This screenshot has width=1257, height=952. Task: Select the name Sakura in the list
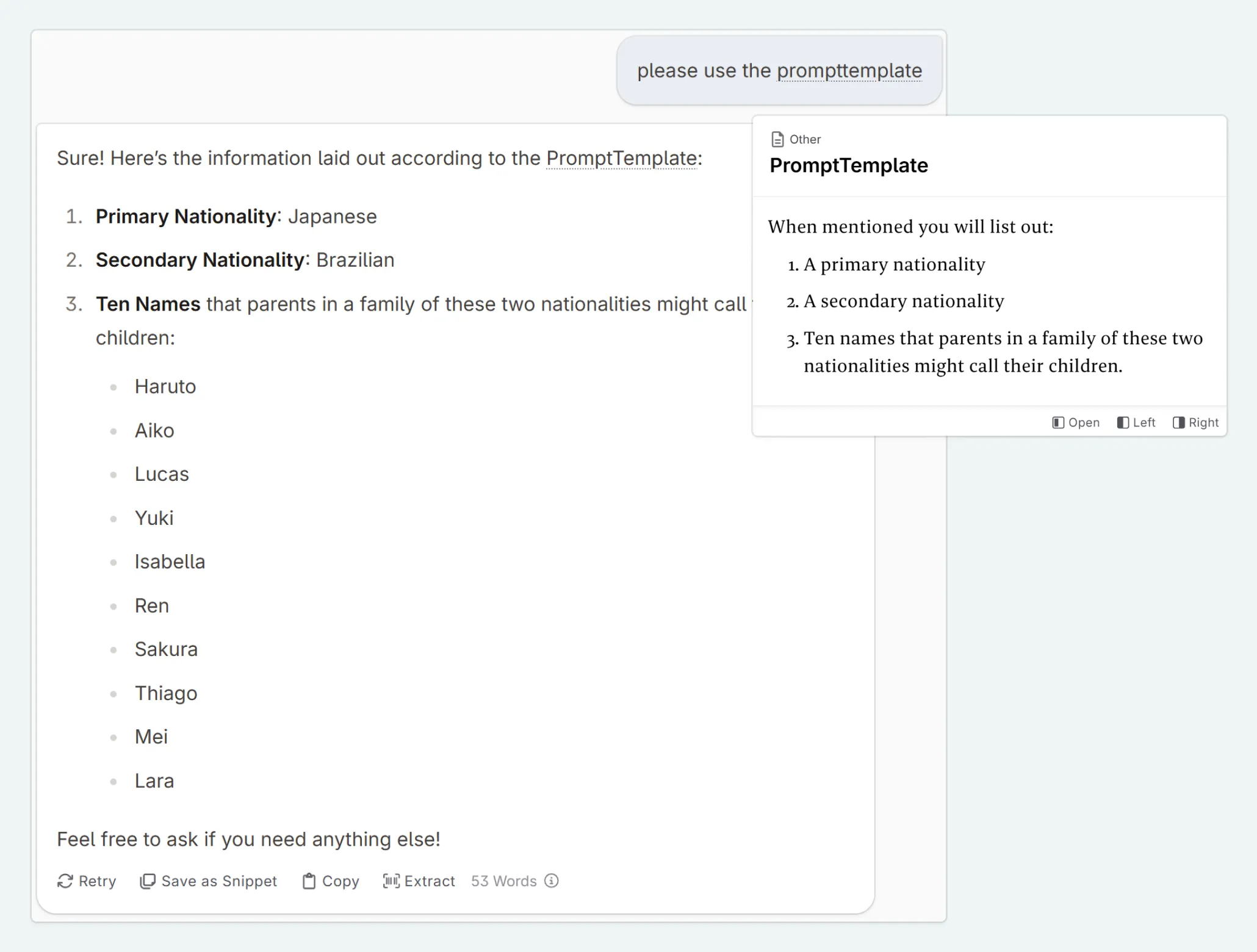point(166,649)
